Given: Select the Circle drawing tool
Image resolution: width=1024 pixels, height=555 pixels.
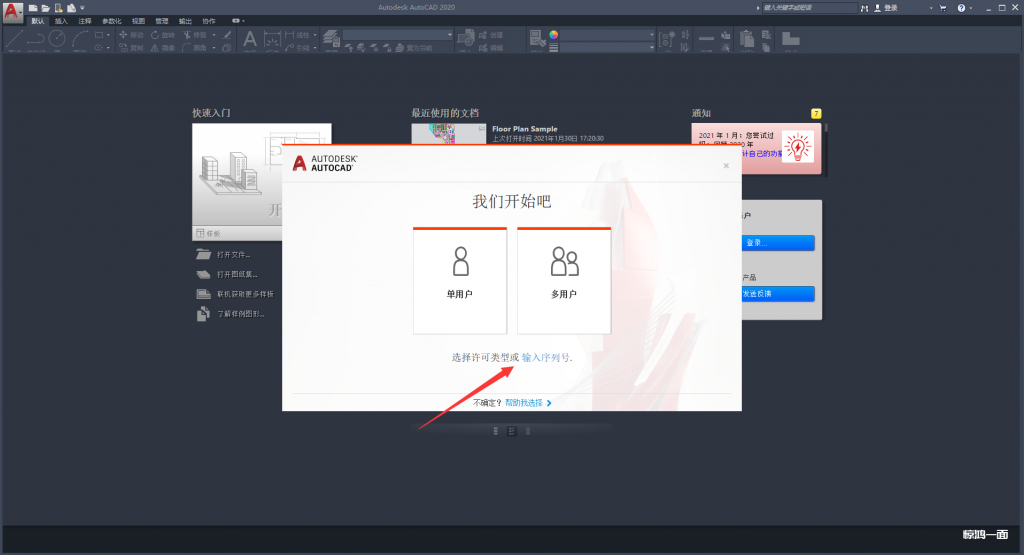Looking at the screenshot, I should pyautogui.click(x=57, y=38).
